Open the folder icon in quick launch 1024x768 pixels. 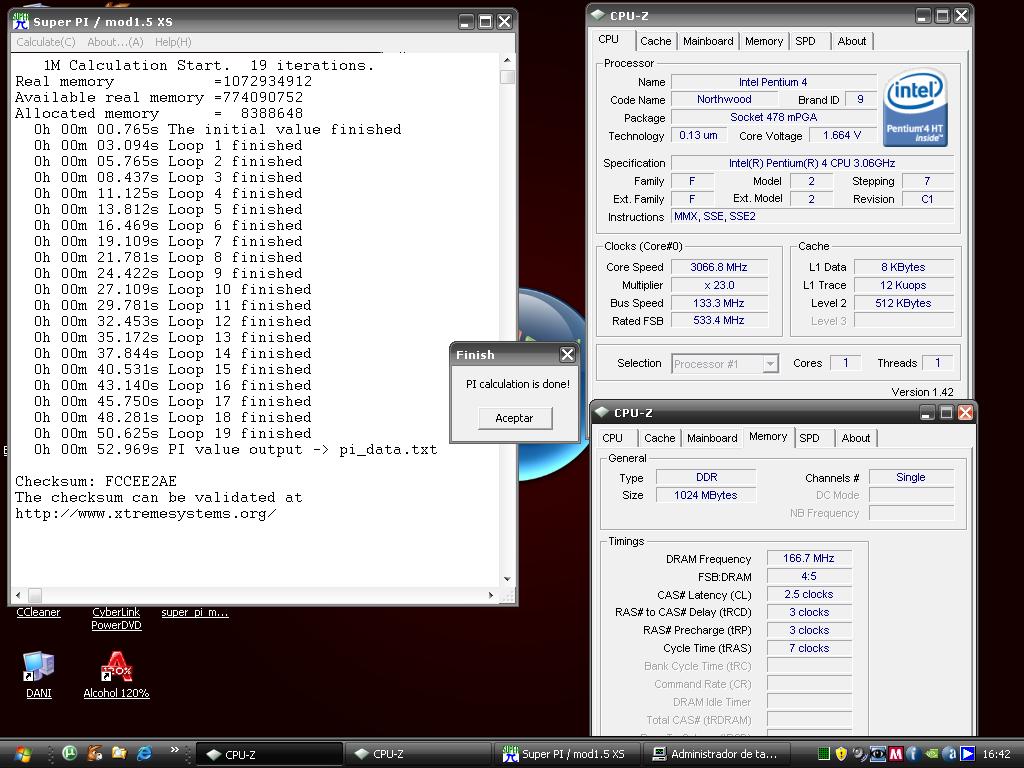[x=119, y=753]
